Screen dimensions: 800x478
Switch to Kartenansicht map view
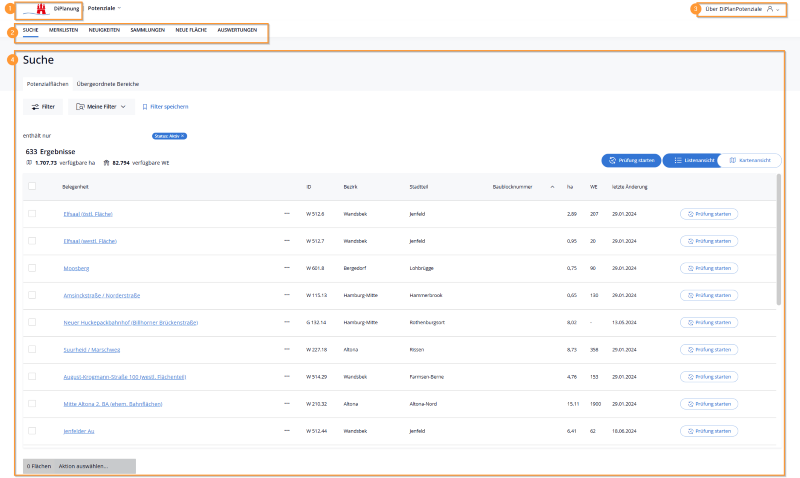(x=751, y=160)
